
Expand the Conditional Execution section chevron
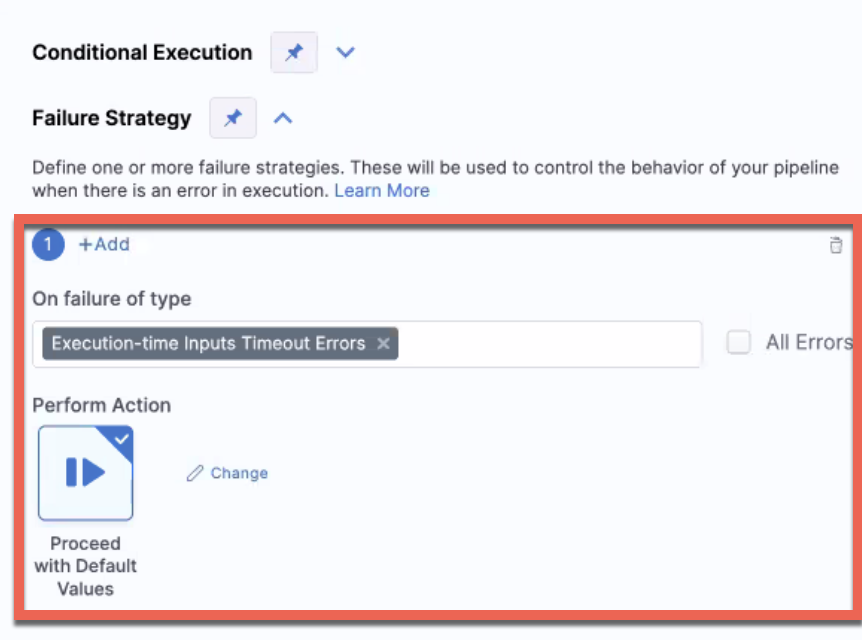coord(345,53)
